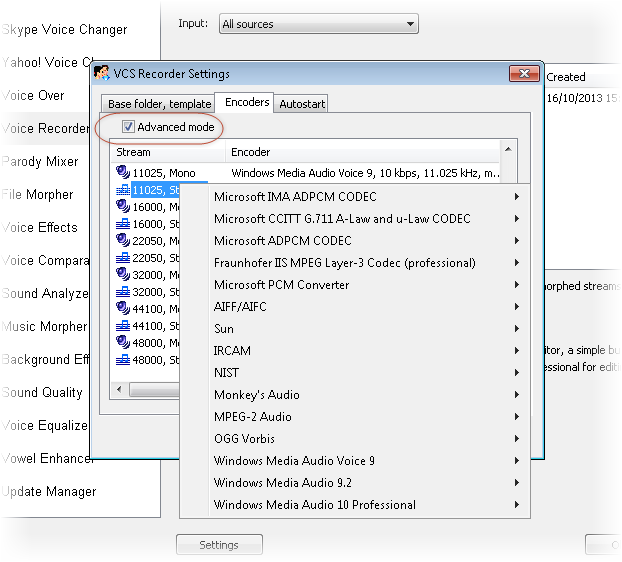622x562 pixels.
Task: Close the VCS Recorder Settings dialog
Action: pos(524,73)
